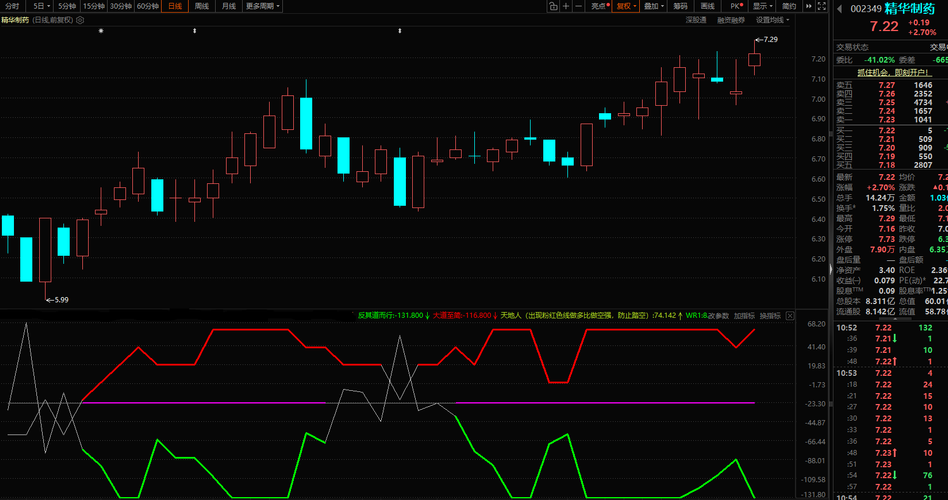Click the 卖一 order row at 7.23

[x=891, y=120]
